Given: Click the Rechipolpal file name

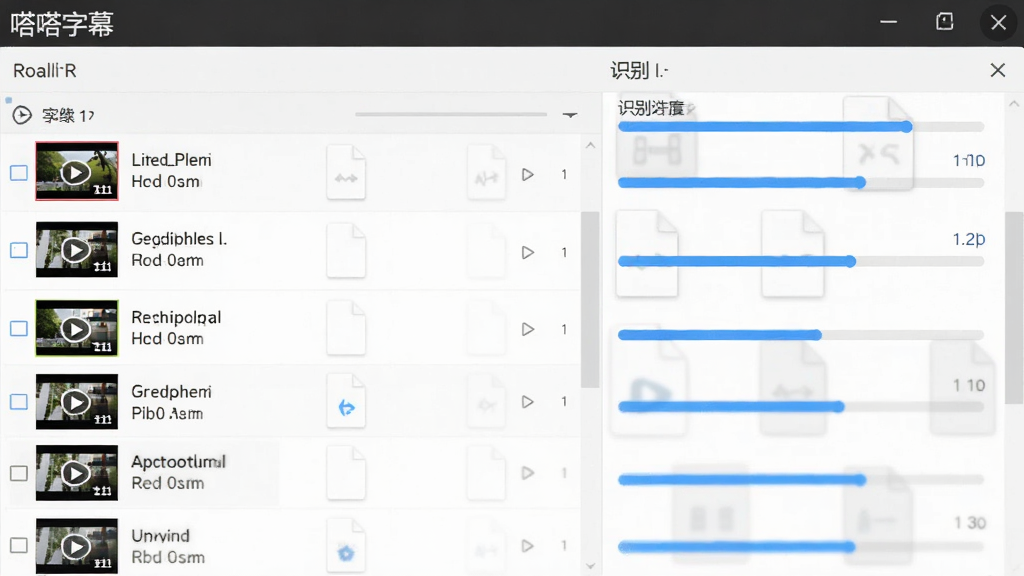Looking at the screenshot, I should (176, 317).
